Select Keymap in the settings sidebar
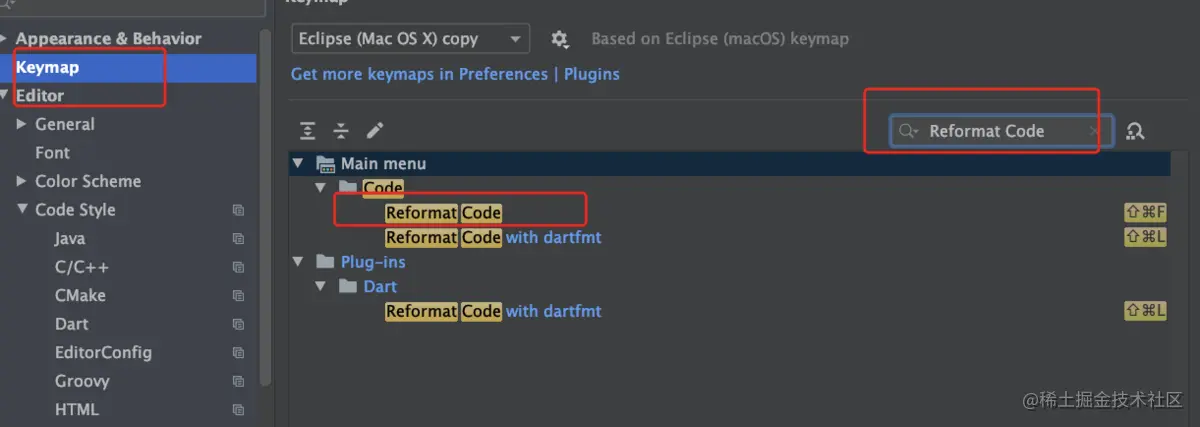1200x427 pixels. 47,68
